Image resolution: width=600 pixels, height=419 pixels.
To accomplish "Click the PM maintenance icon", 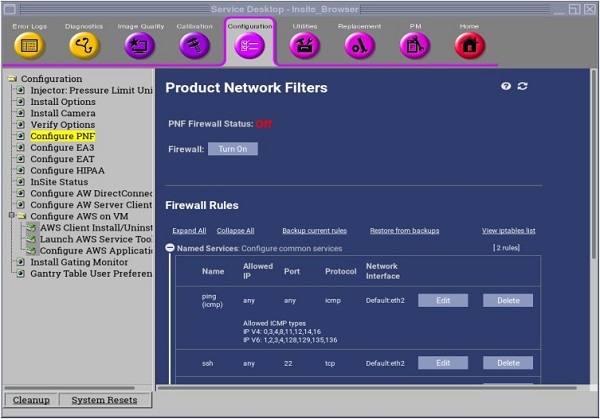I will pyautogui.click(x=414, y=45).
